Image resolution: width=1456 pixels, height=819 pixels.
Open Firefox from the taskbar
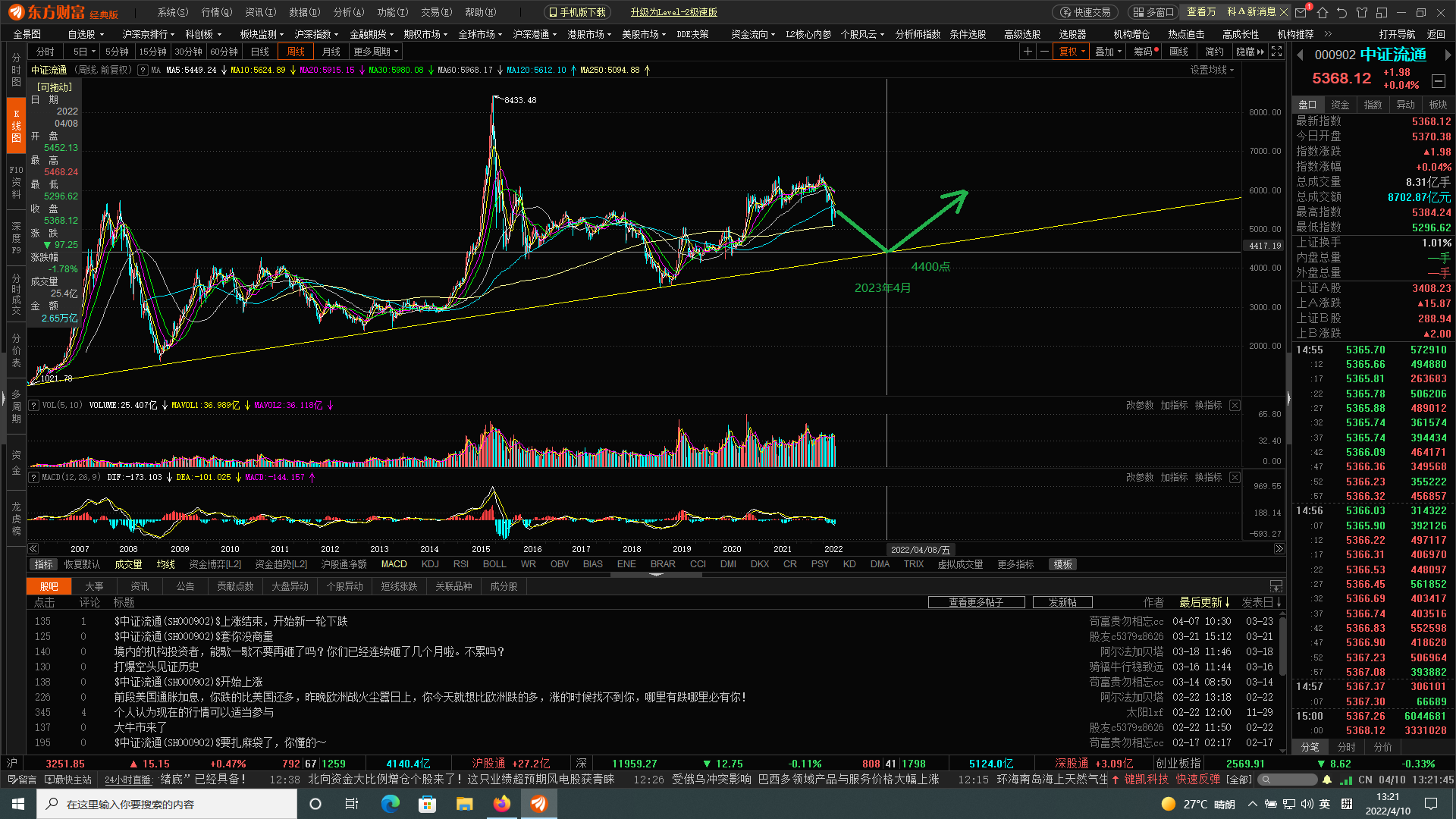[x=502, y=804]
